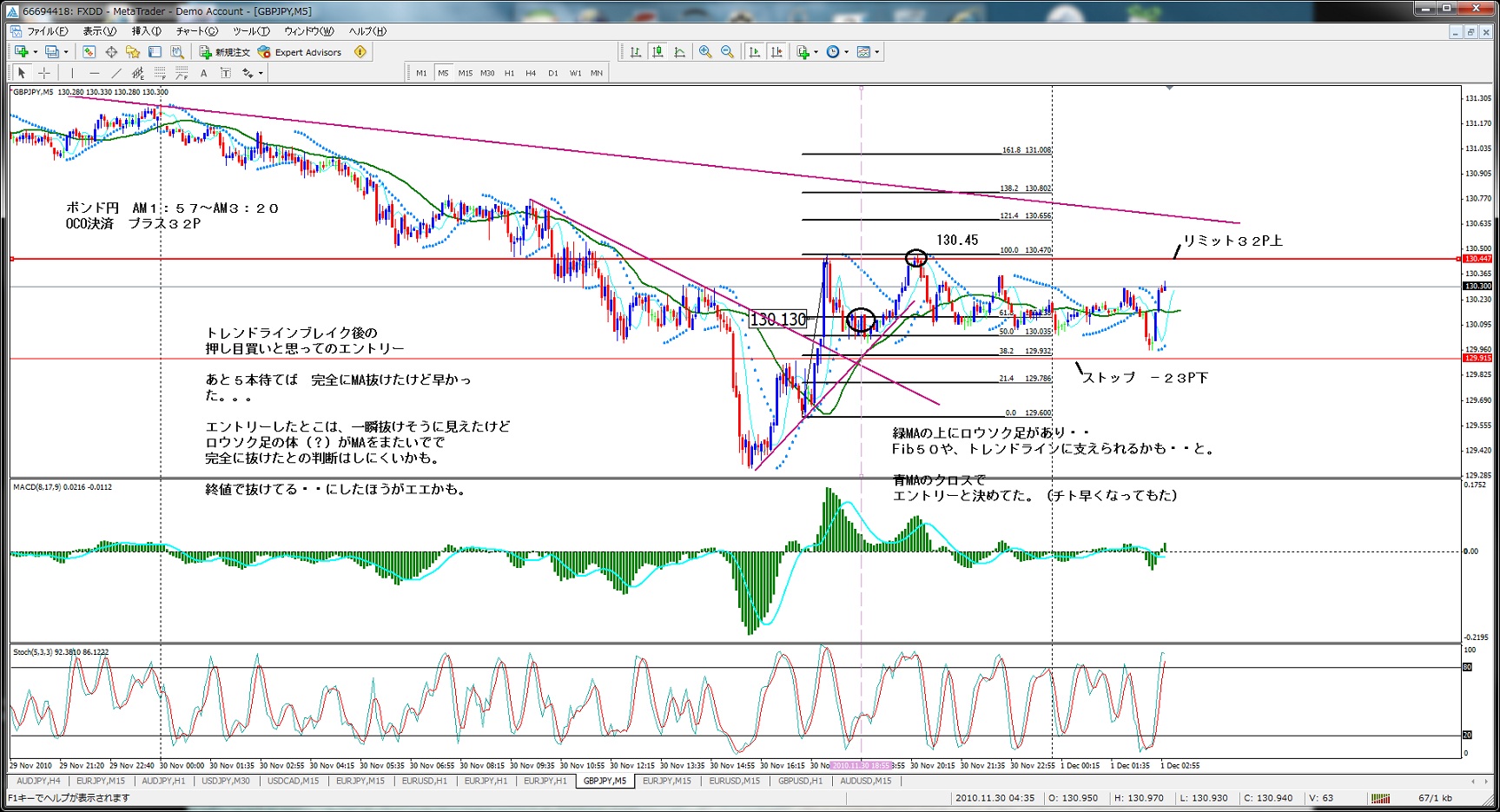Open the Data Window crosshair icon
Image resolution: width=1500 pixels, height=812 pixels.
click(111, 52)
